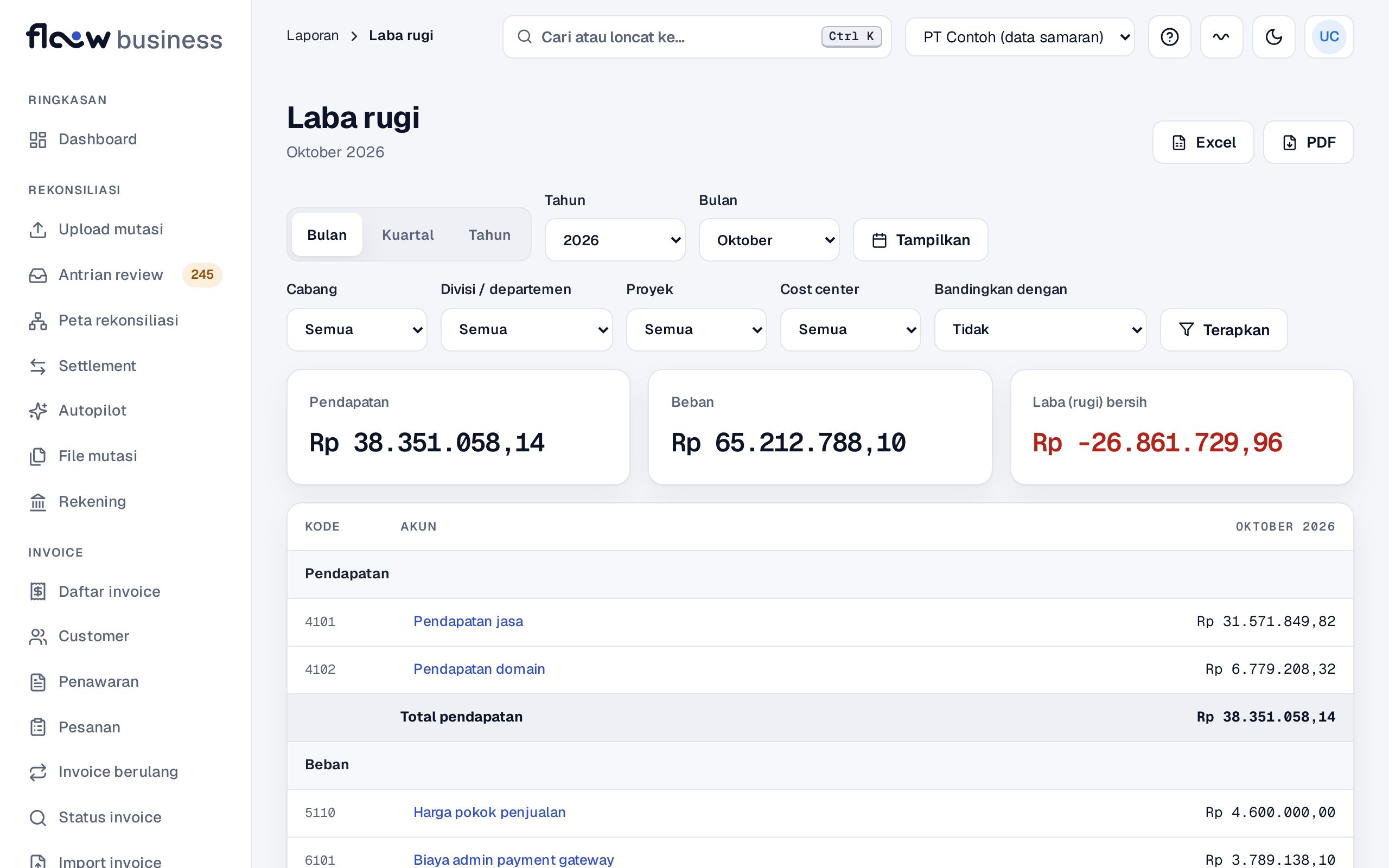Open Harga pokok penjualan link
Image resolution: width=1389 pixels, height=868 pixels.
pos(489,812)
